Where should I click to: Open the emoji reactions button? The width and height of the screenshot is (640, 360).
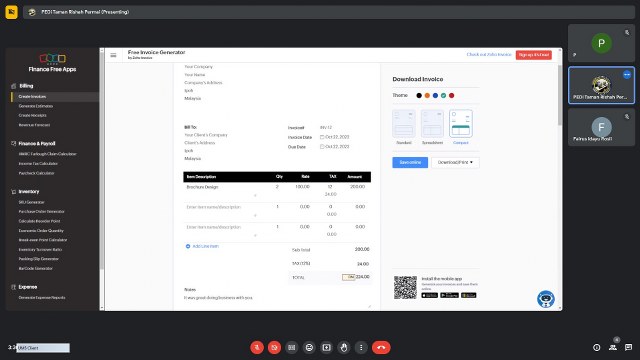pyautogui.click(x=309, y=347)
